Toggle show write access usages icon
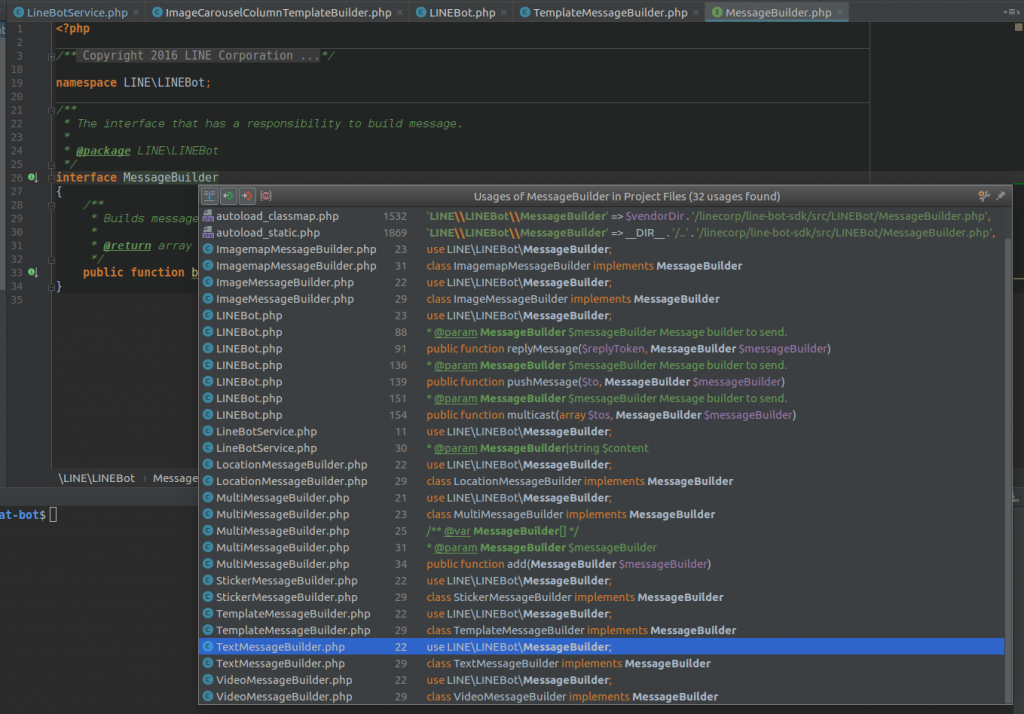 click(246, 196)
